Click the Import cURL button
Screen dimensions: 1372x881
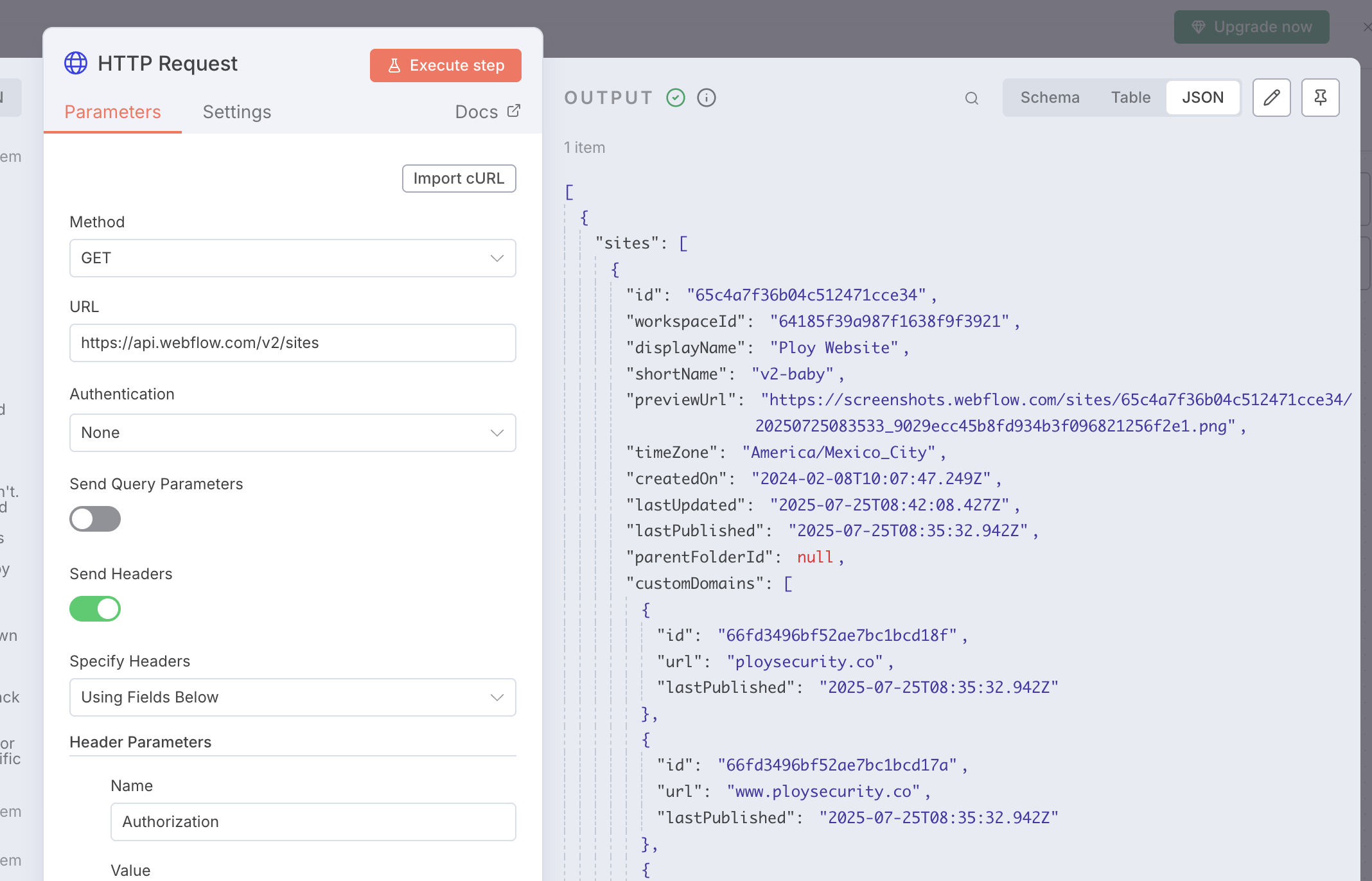pyautogui.click(x=459, y=179)
